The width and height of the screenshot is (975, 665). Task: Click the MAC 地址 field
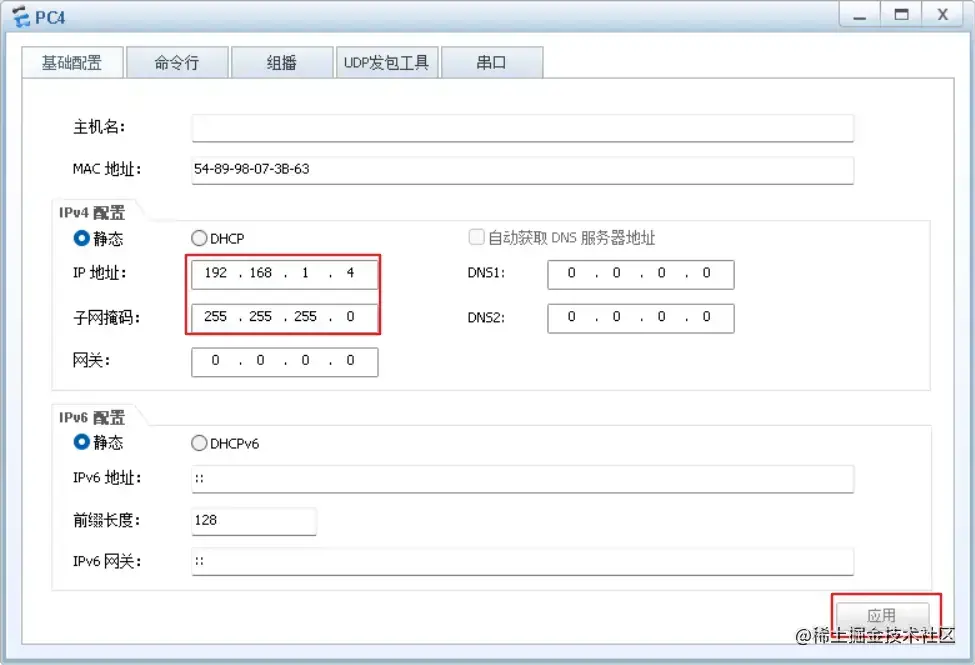point(522,170)
